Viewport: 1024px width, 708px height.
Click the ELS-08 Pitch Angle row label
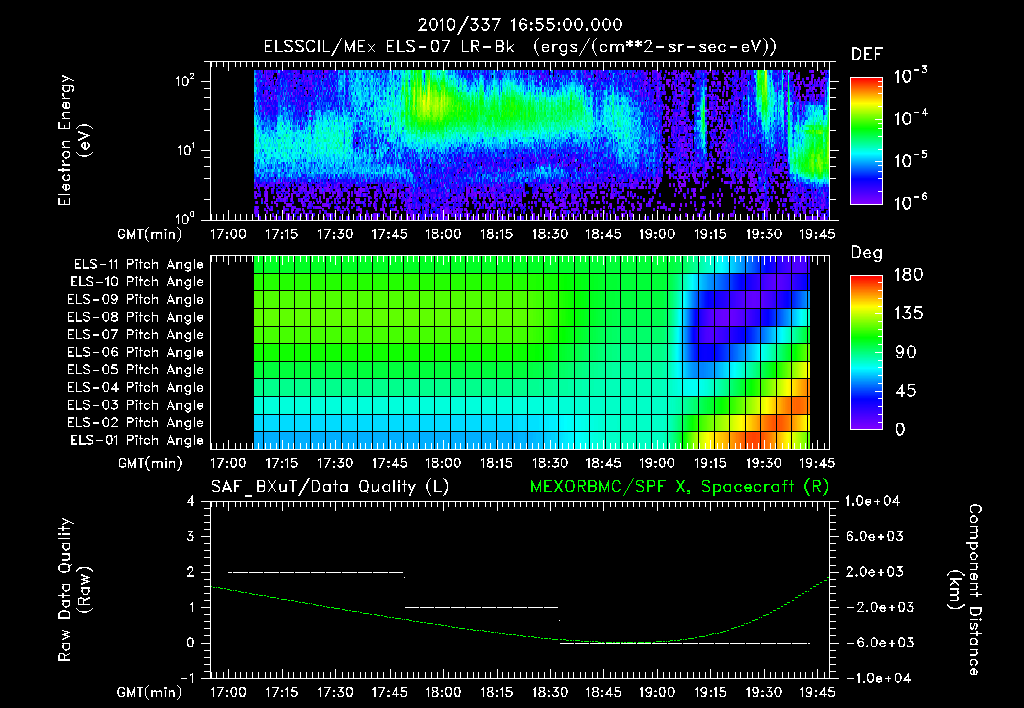pyautogui.click(x=136, y=317)
